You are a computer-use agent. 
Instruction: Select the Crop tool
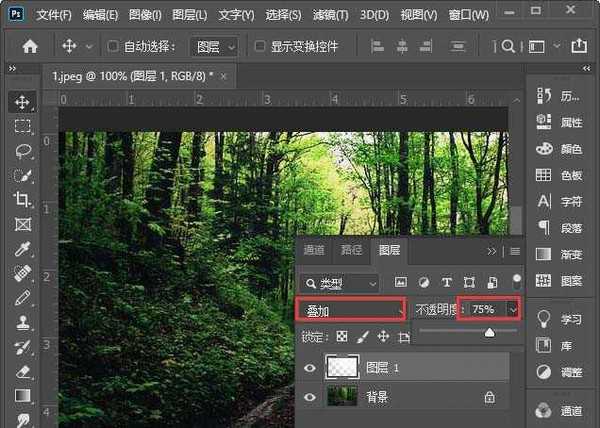coord(22,199)
